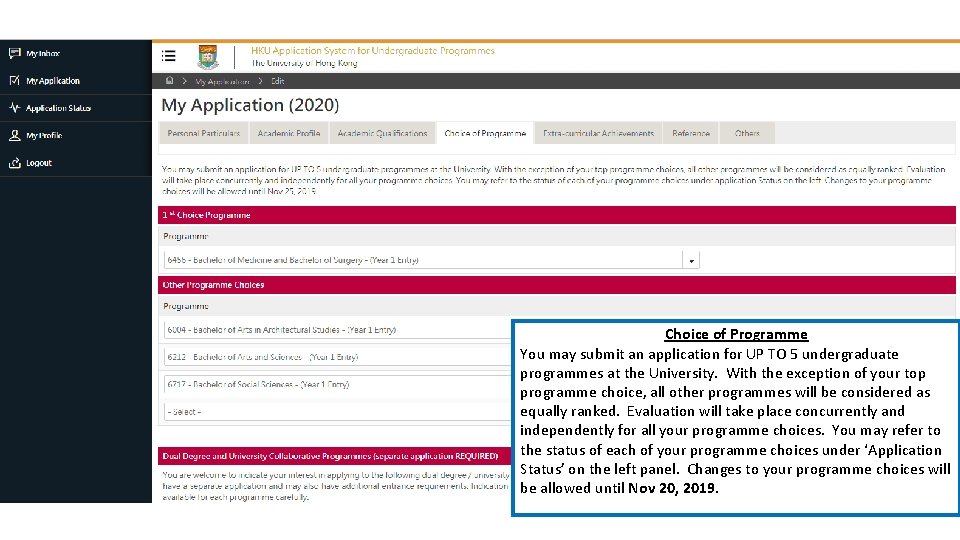Click the Application Status pulse icon
Screen dimensions: 960x540
pos(15,108)
